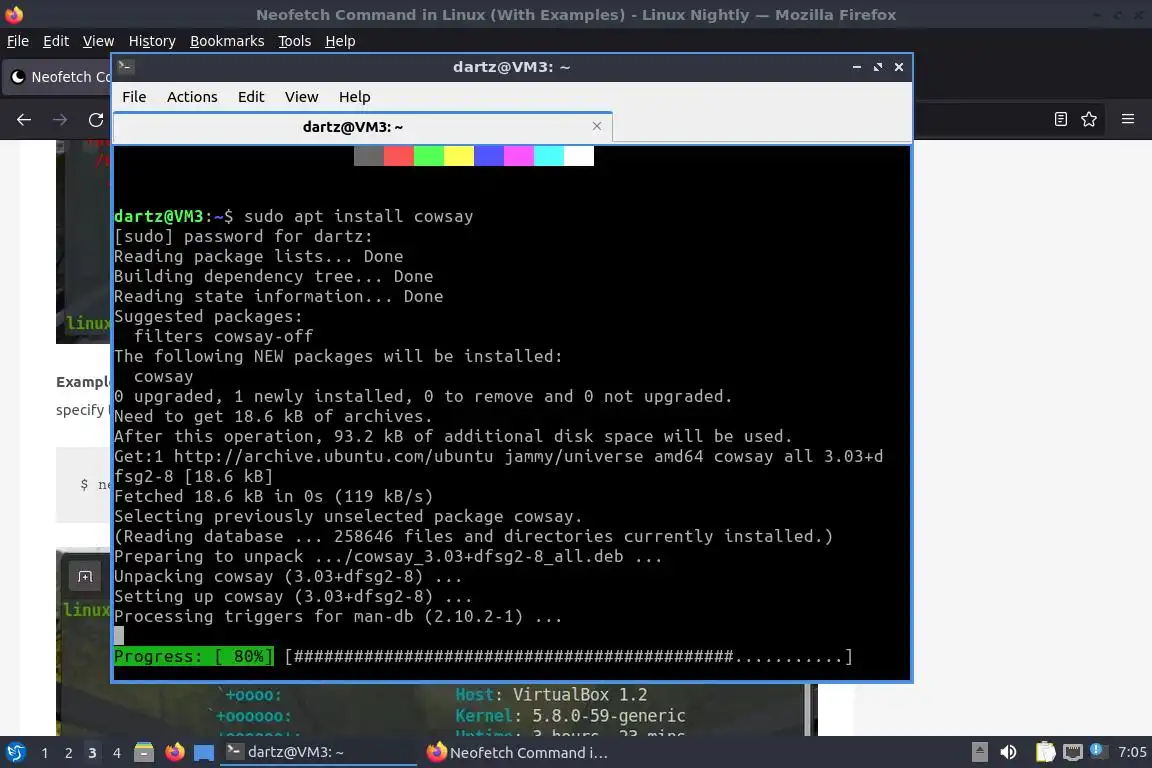Open the update notifier tray icon
This screenshot has width=1152, height=768.
click(x=1096, y=751)
